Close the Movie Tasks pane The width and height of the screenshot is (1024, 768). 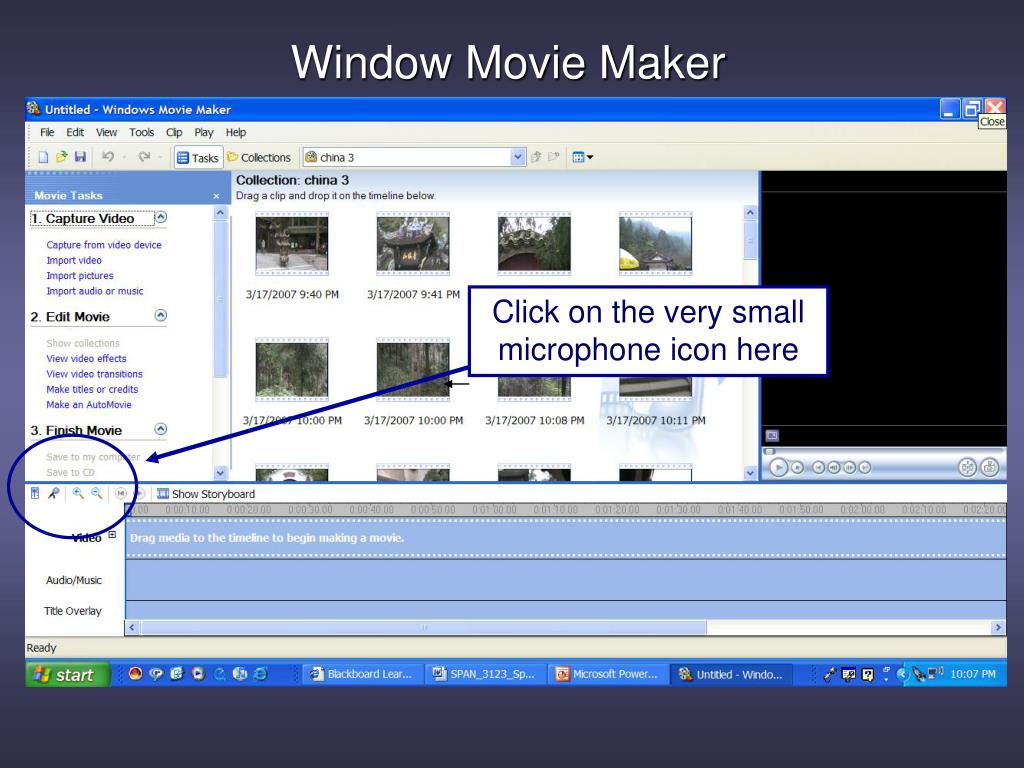tap(216, 196)
